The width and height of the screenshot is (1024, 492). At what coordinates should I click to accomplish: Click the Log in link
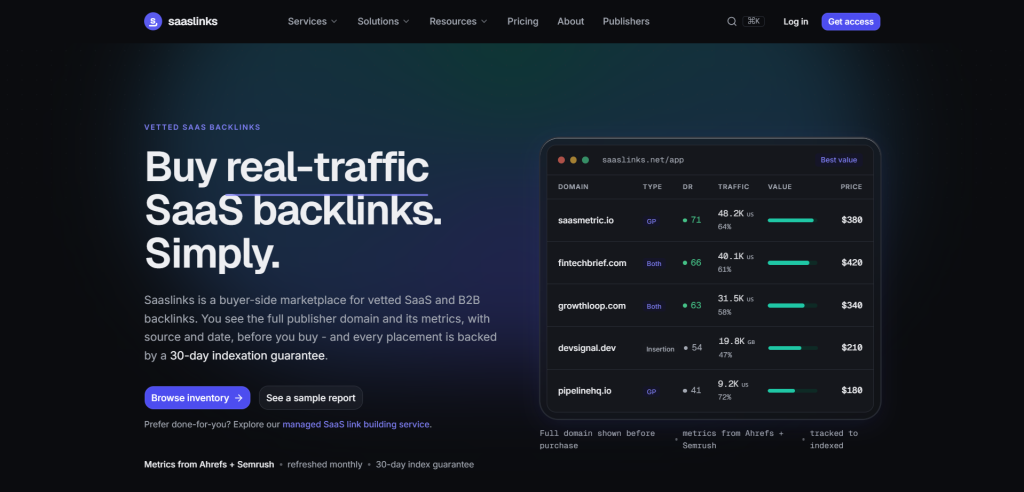795,22
